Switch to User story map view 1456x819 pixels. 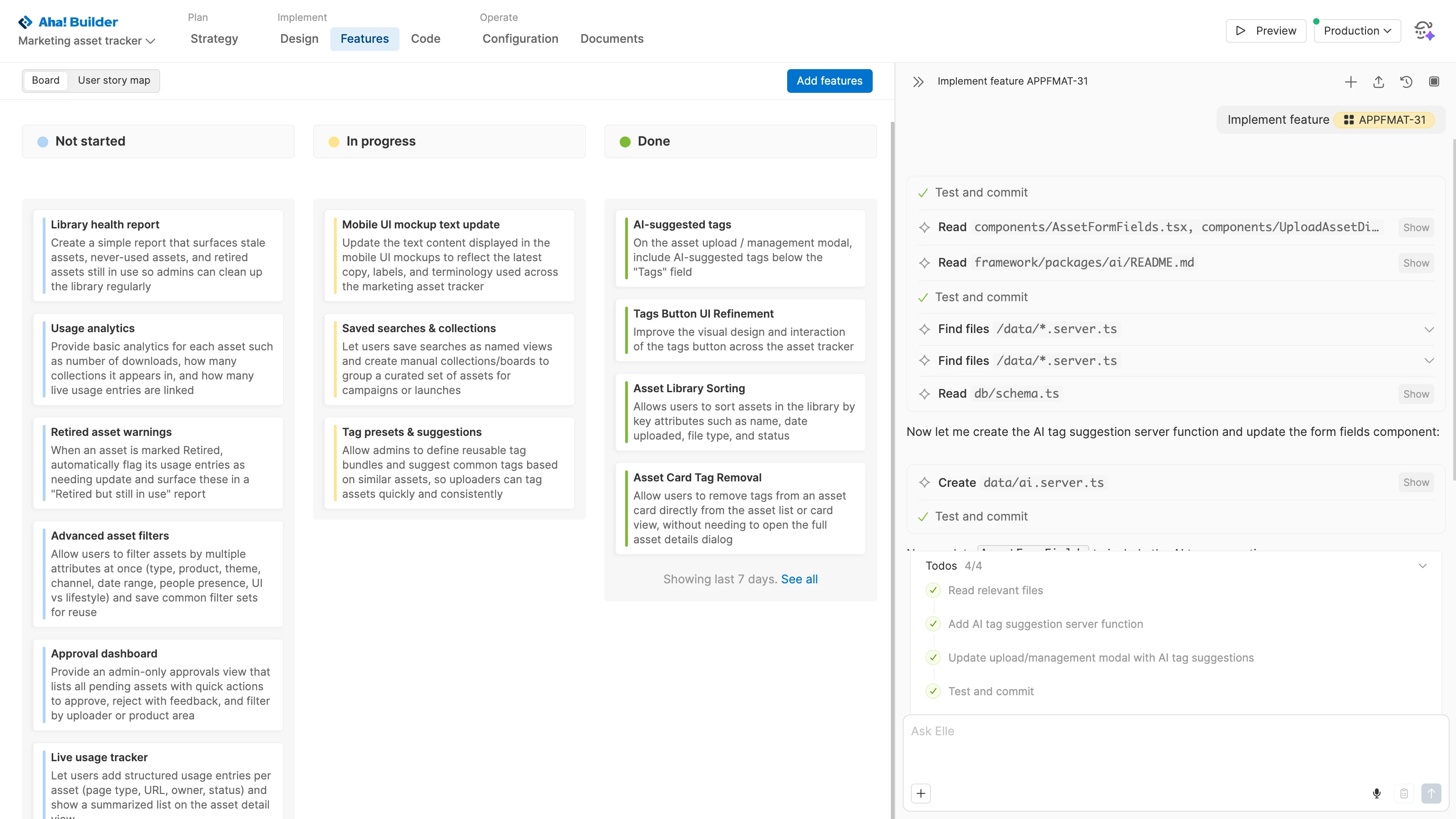[x=114, y=80]
